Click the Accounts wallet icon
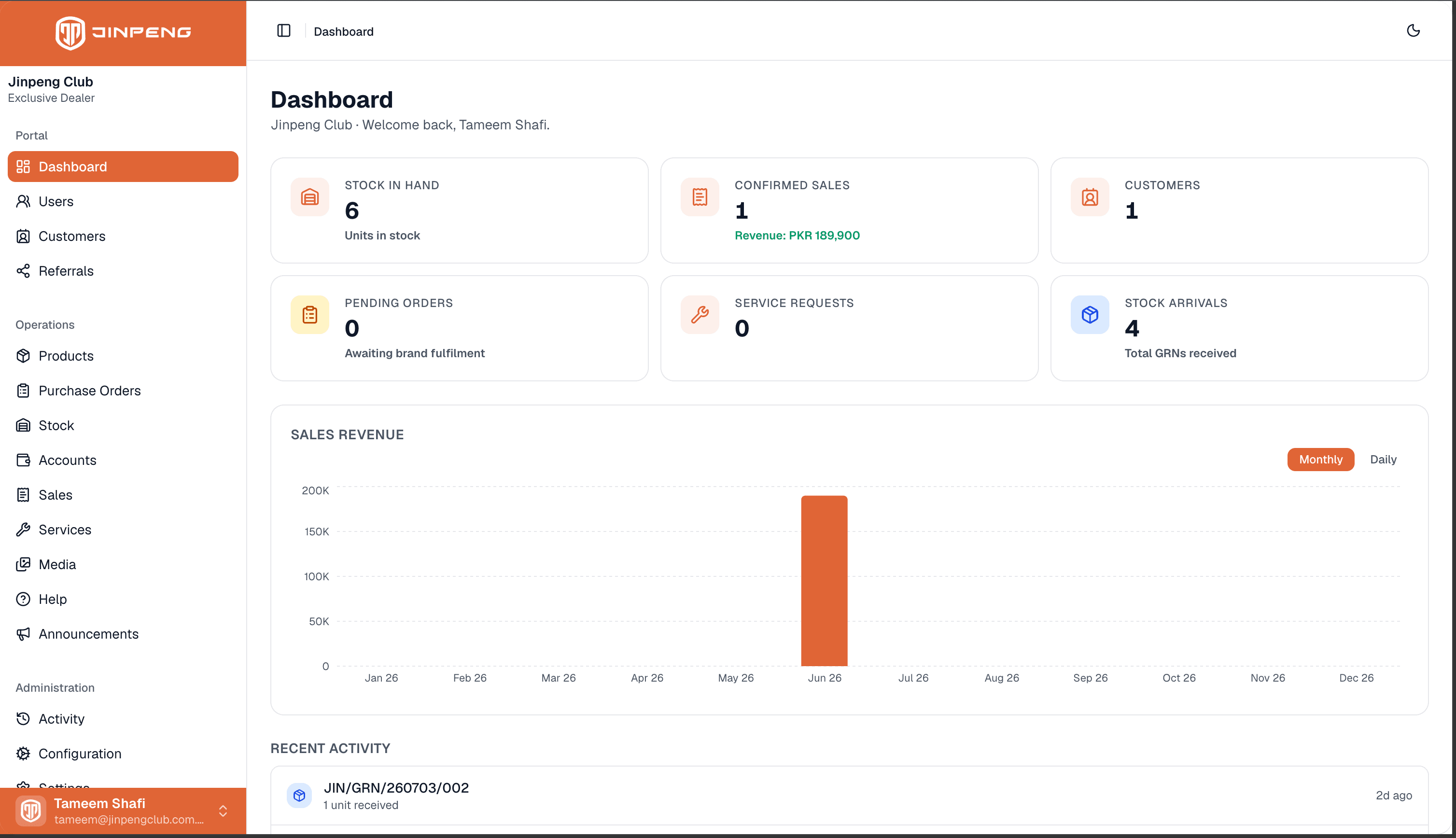This screenshot has width=1456, height=838. pyautogui.click(x=23, y=461)
